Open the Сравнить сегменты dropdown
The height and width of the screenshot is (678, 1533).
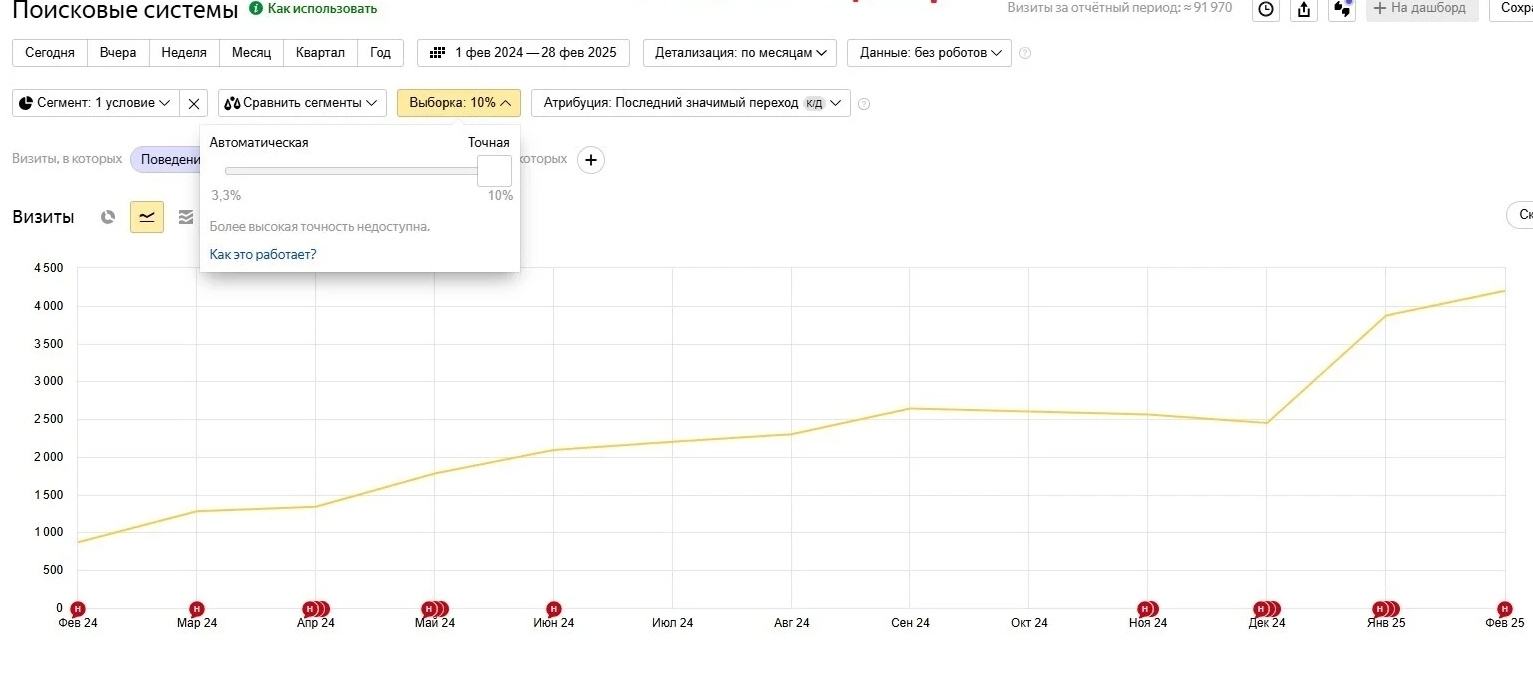pyautogui.click(x=302, y=103)
